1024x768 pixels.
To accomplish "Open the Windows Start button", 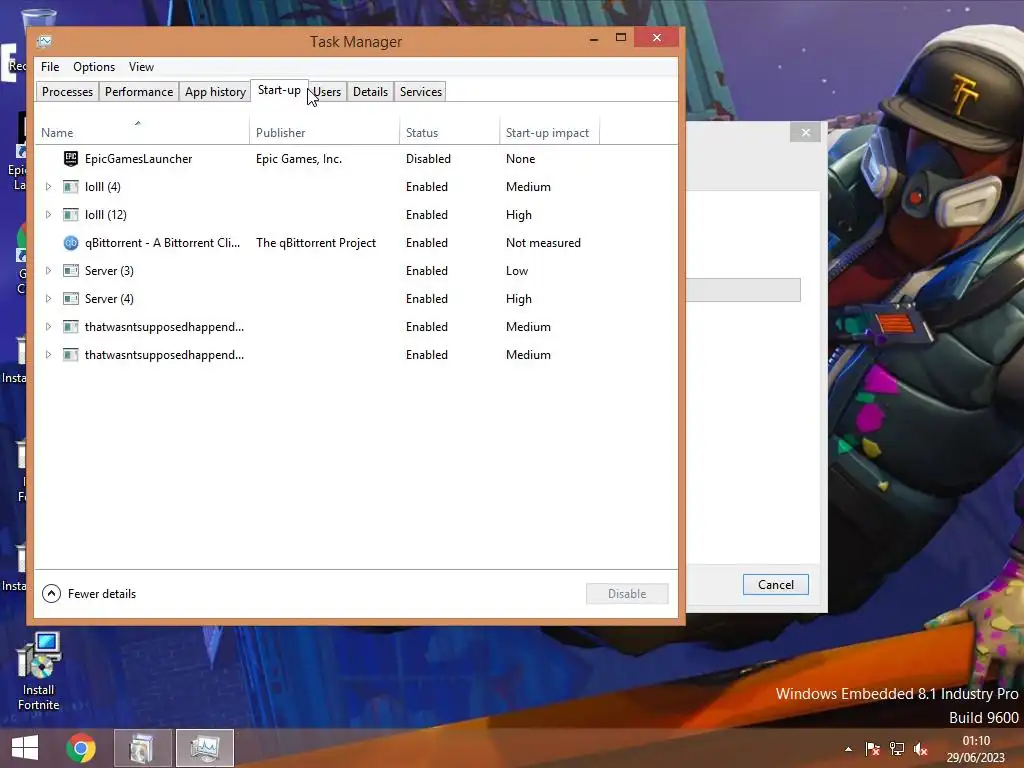I will pos(25,748).
